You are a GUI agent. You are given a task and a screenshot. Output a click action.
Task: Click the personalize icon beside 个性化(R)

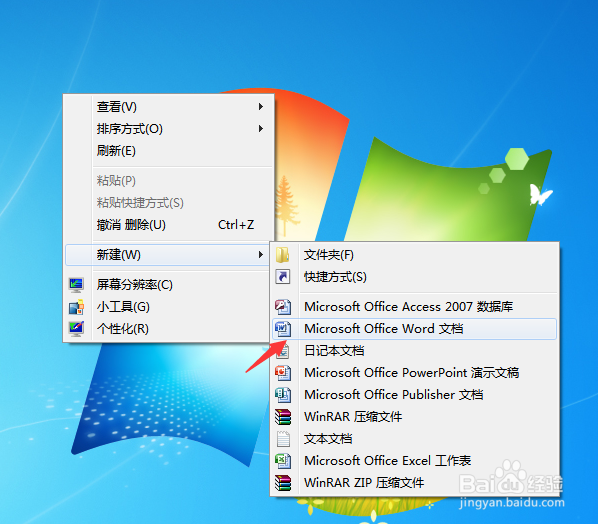coord(76,329)
